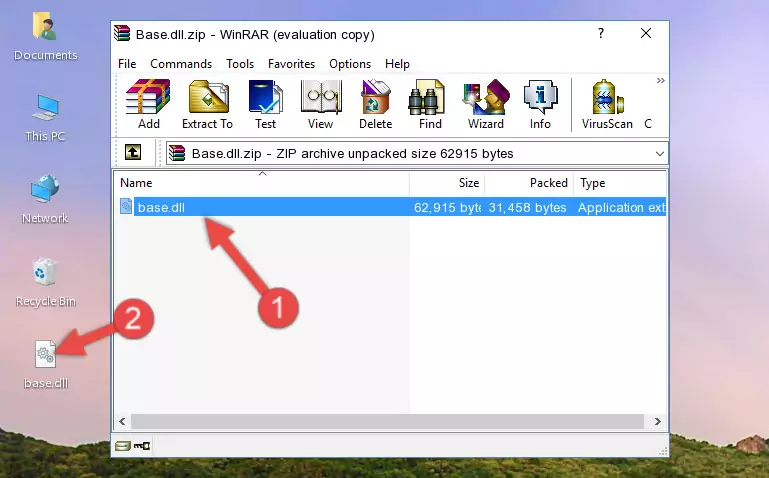The height and width of the screenshot is (478, 769).
Task: Open the Tools menu
Action: click(x=240, y=64)
